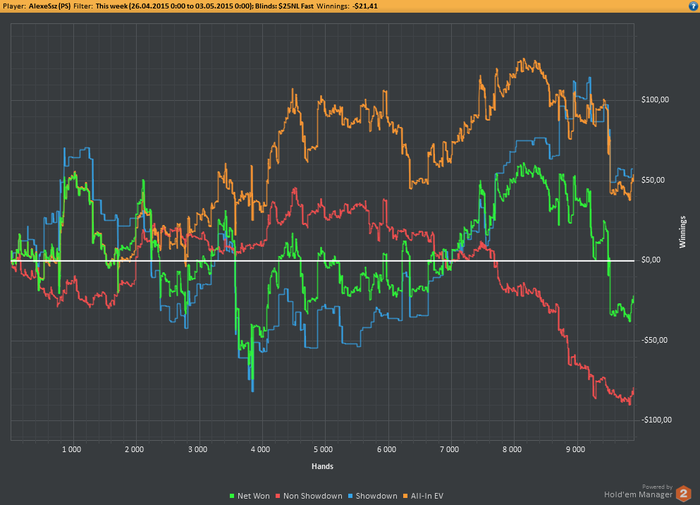Click the $0,00 y-axis label
700x505 pixels.
651,260
